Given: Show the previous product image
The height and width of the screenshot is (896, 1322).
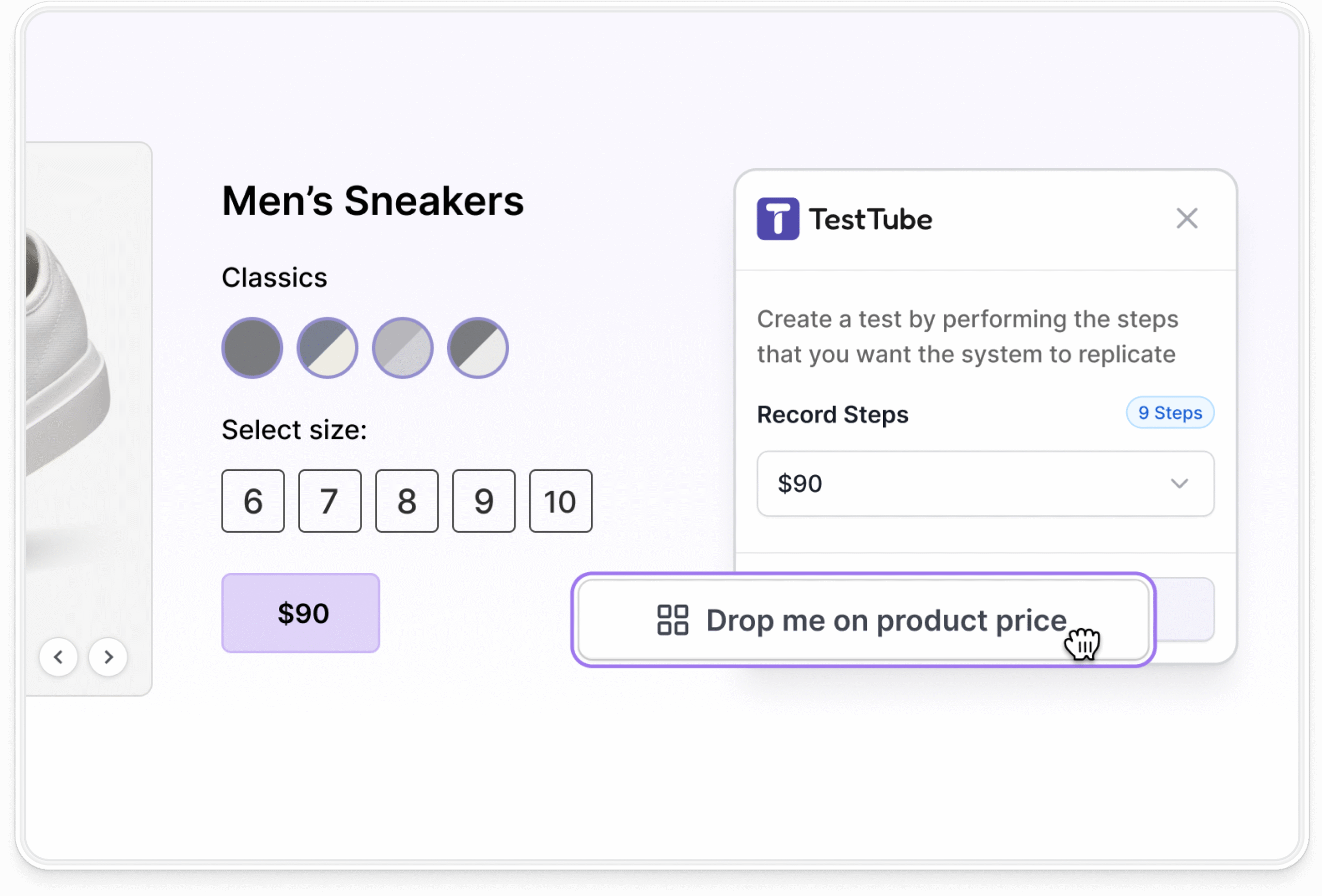Looking at the screenshot, I should tap(58, 657).
